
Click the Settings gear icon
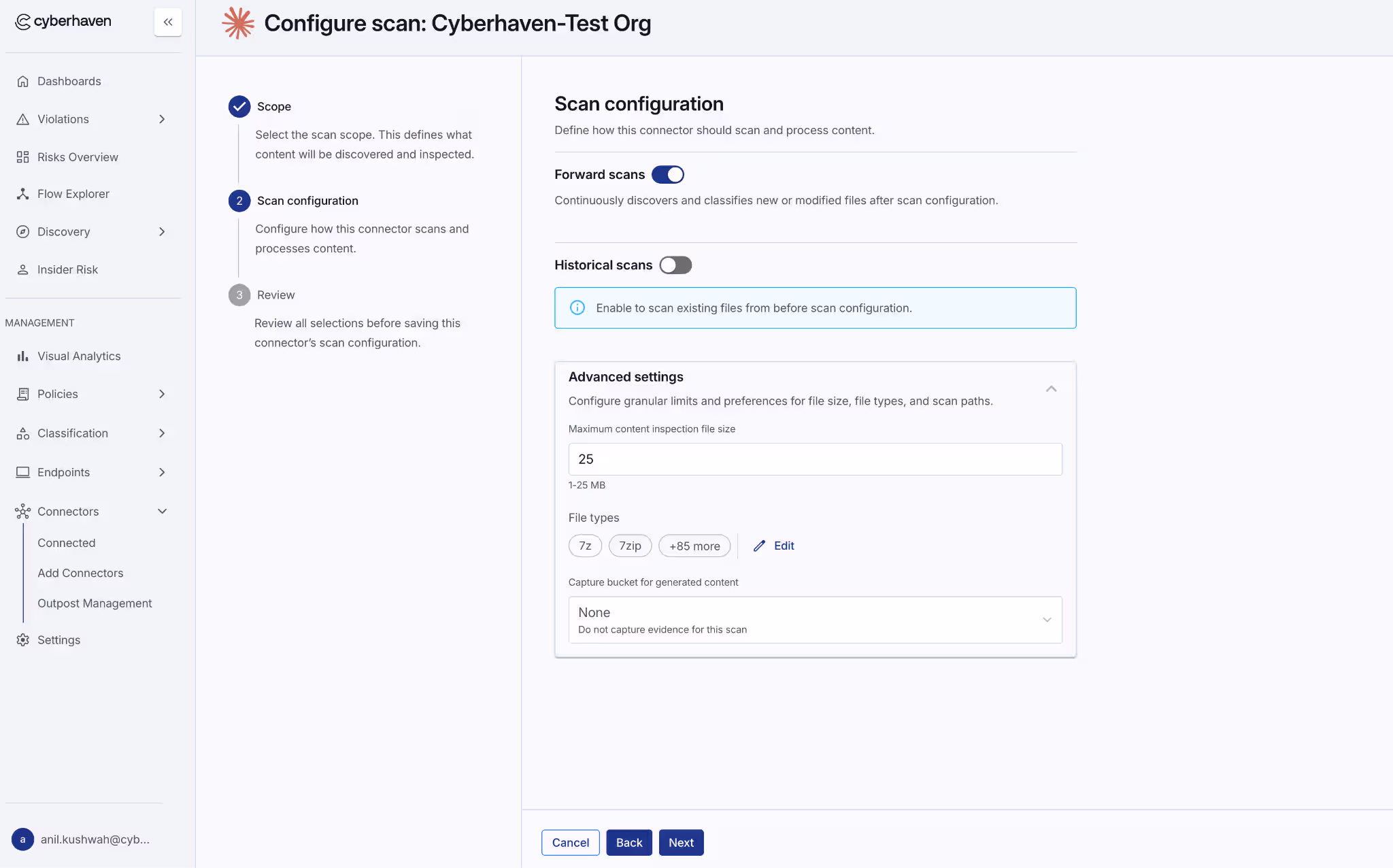coord(22,639)
